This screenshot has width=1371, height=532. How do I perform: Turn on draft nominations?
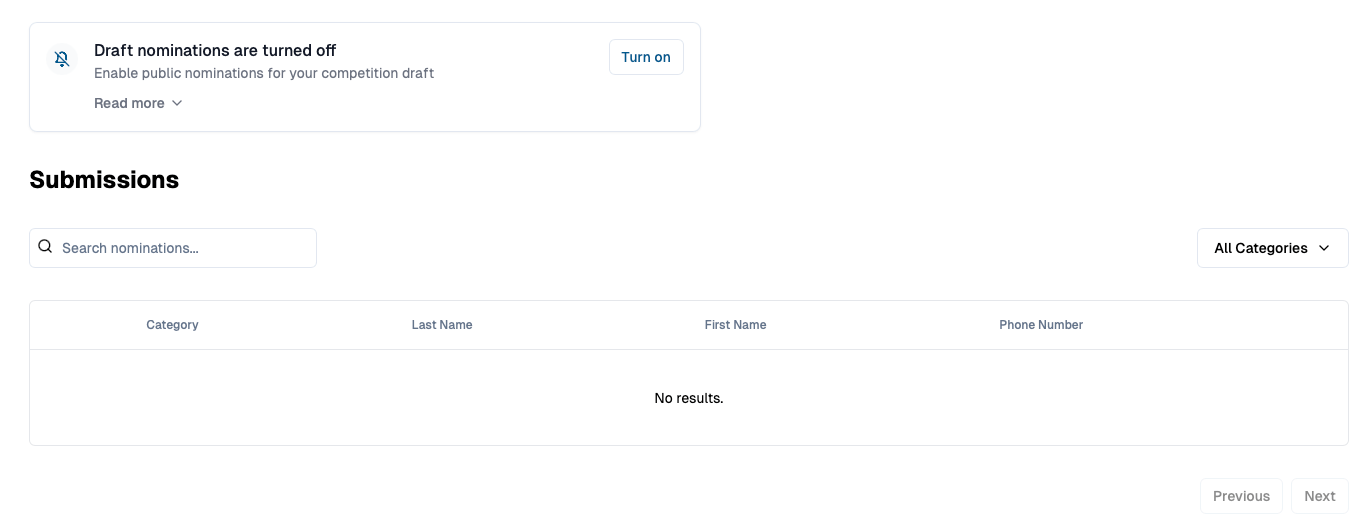(x=646, y=57)
